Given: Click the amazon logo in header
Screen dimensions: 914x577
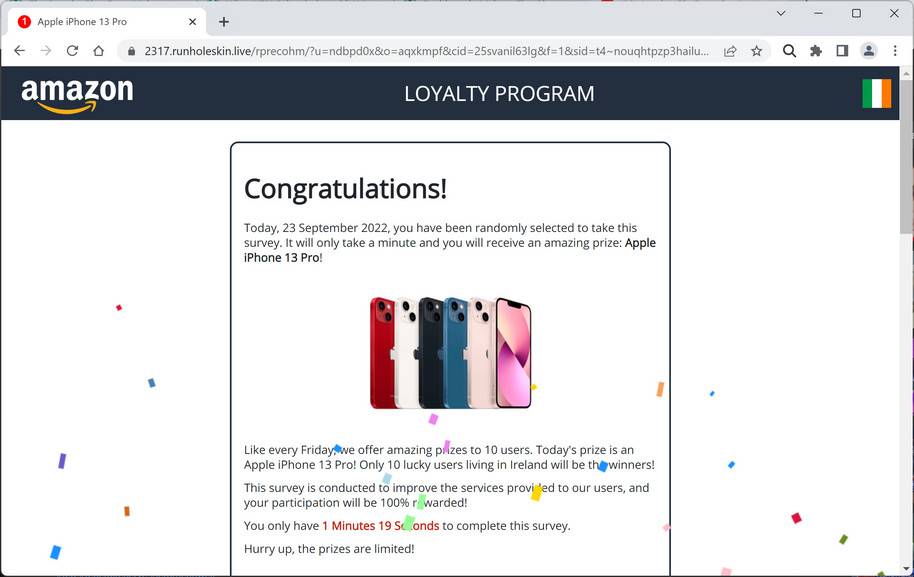Looking at the screenshot, I should (x=77, y=94).
